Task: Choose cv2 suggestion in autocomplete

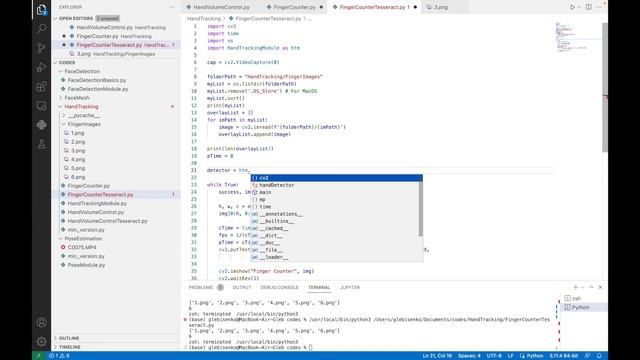Action: [x=336, y=178]
